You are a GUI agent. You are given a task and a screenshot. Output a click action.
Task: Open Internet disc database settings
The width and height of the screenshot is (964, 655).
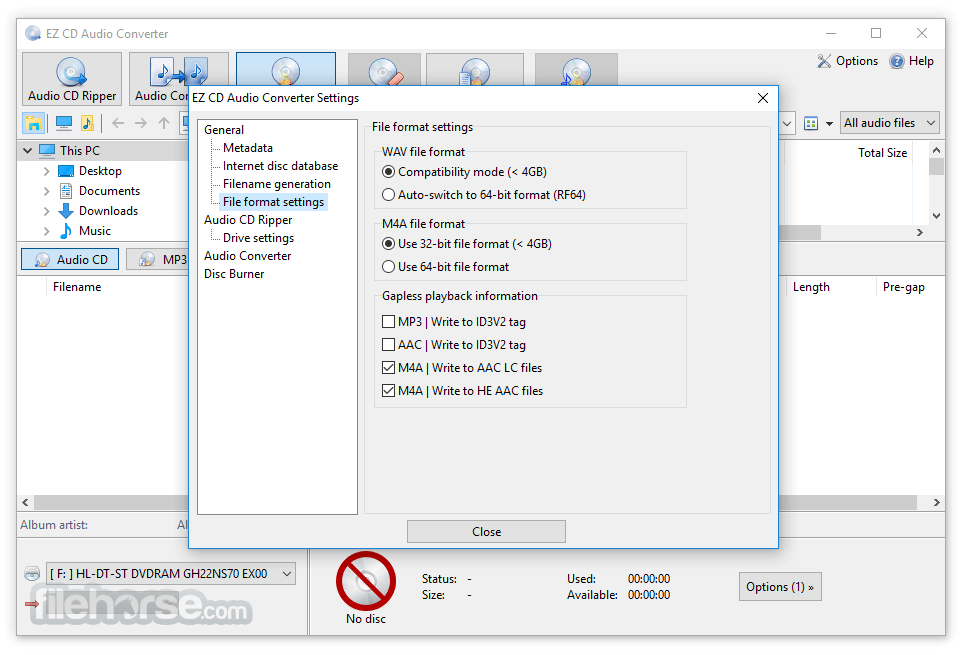[x=280, y=165]
